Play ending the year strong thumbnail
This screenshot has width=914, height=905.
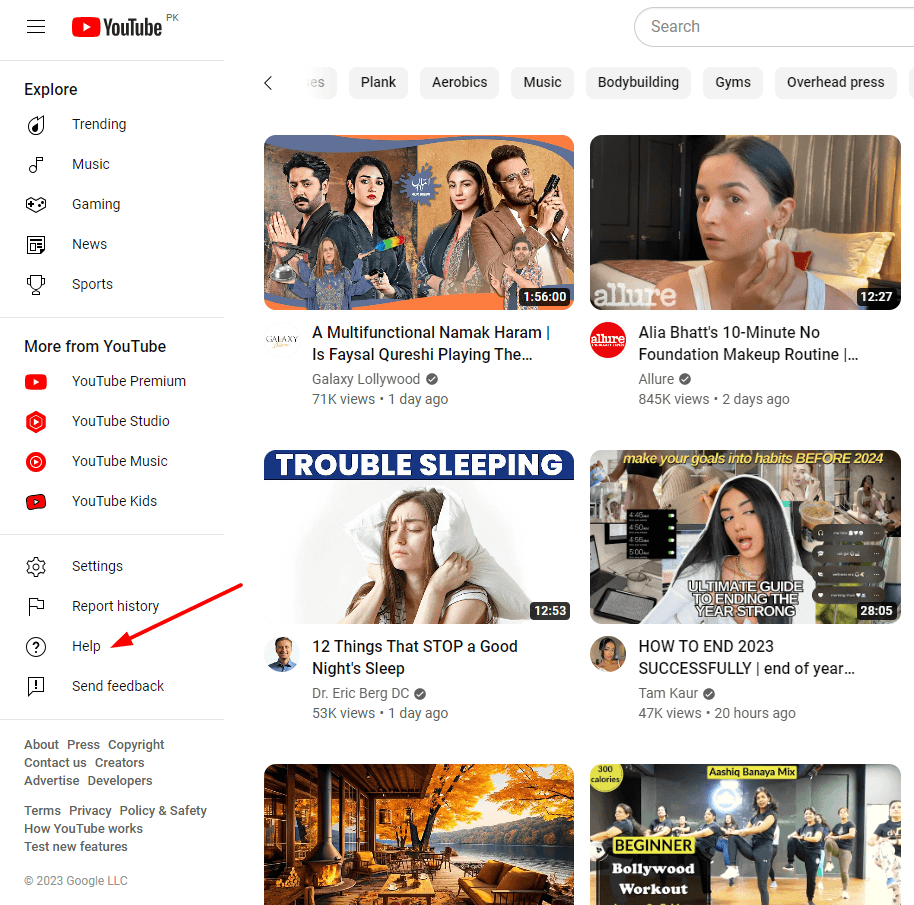[x=745, y=537]
